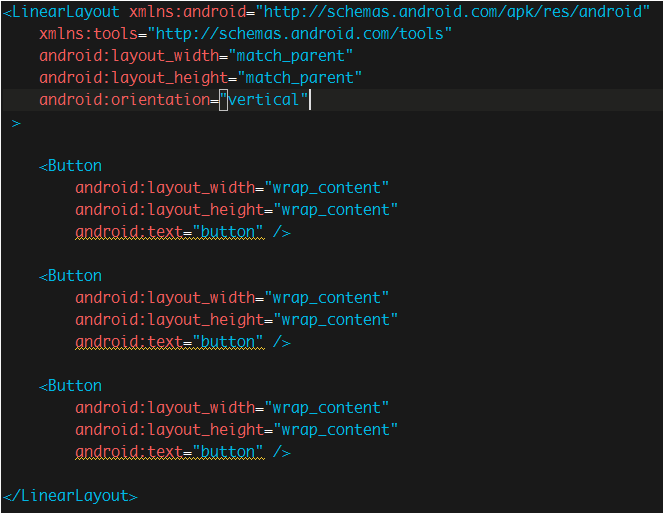The width and height of the screenshot is (663, 513).
Task: Click the second Button tag
Action: coord(70,276)
